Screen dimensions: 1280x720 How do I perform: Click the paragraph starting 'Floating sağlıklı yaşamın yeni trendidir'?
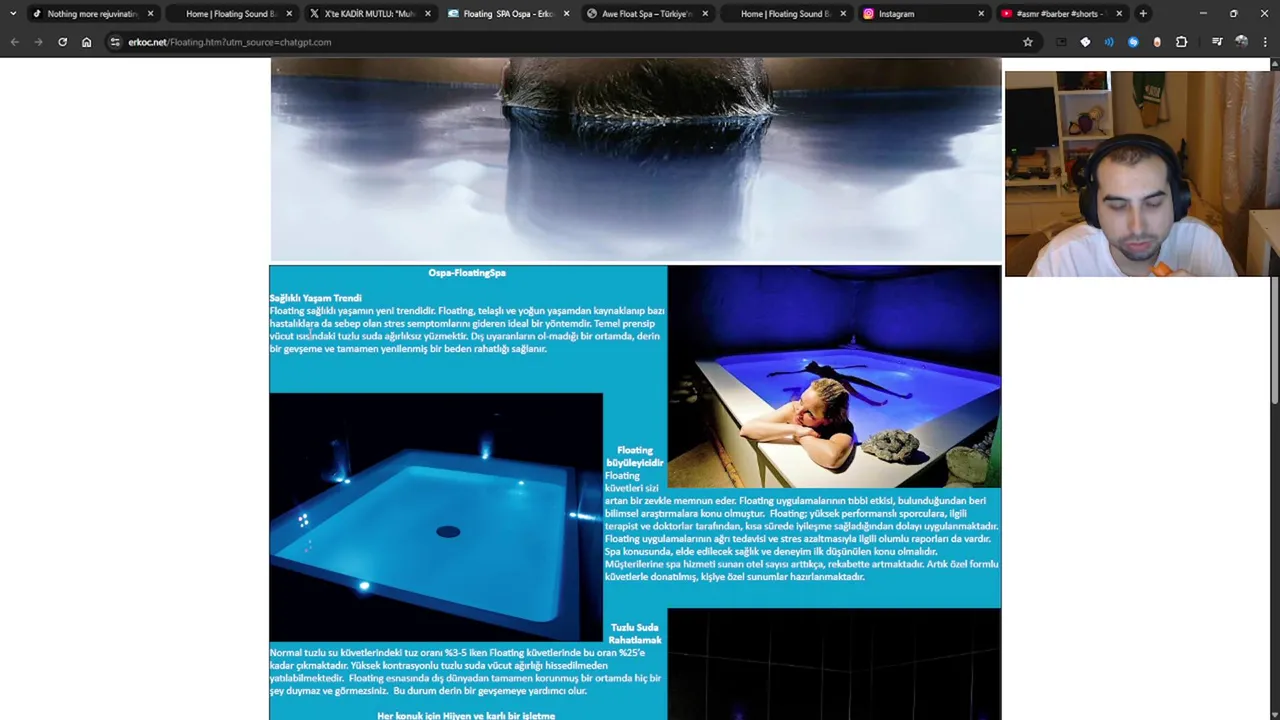(x=467, y=330)
